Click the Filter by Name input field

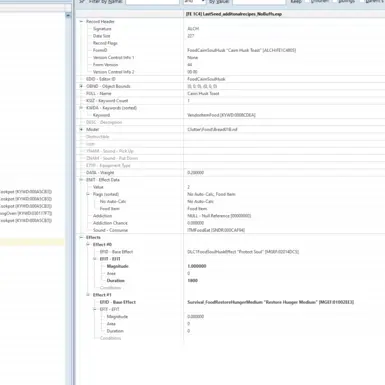point(152,2)
